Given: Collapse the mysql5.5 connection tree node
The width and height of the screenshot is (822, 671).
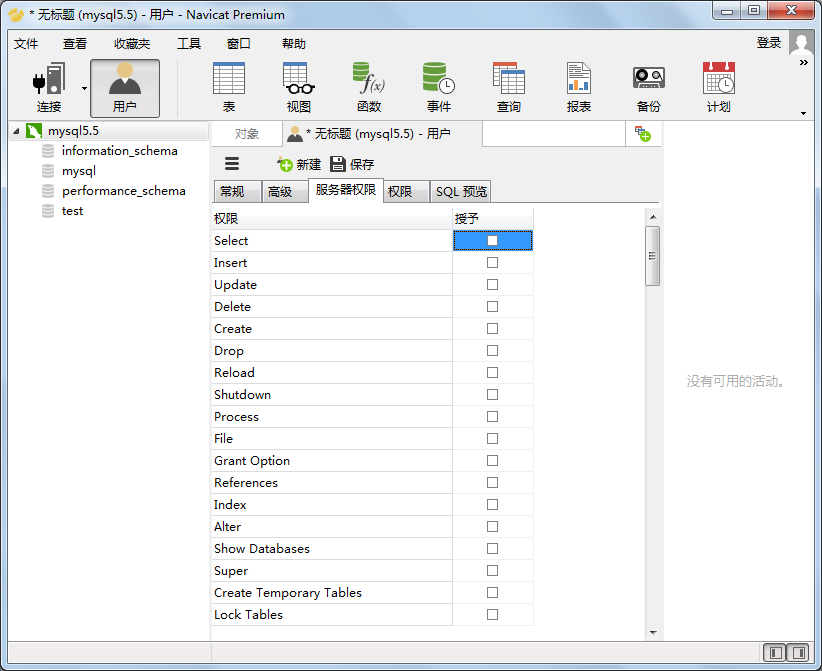Looking at the screenshot, I should [x=16, y=131].
